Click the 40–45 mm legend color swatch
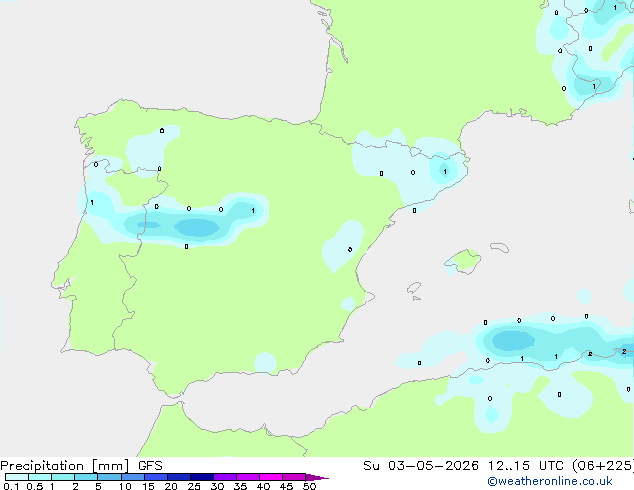This screenshot has height=490, width=634. [271, 477]
